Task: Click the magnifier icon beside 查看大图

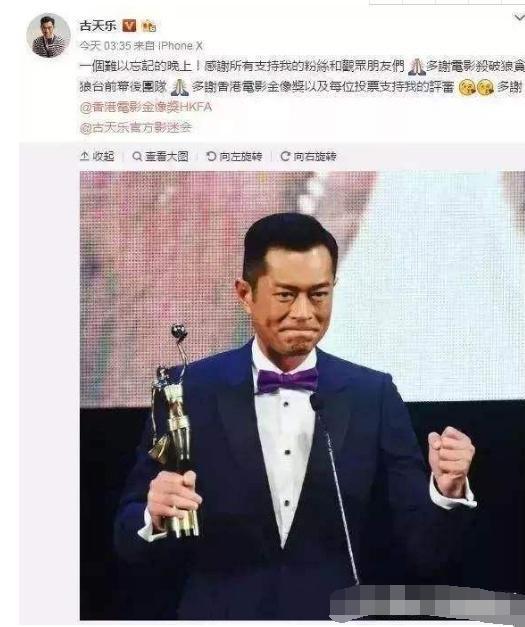Action: point(137,156)
